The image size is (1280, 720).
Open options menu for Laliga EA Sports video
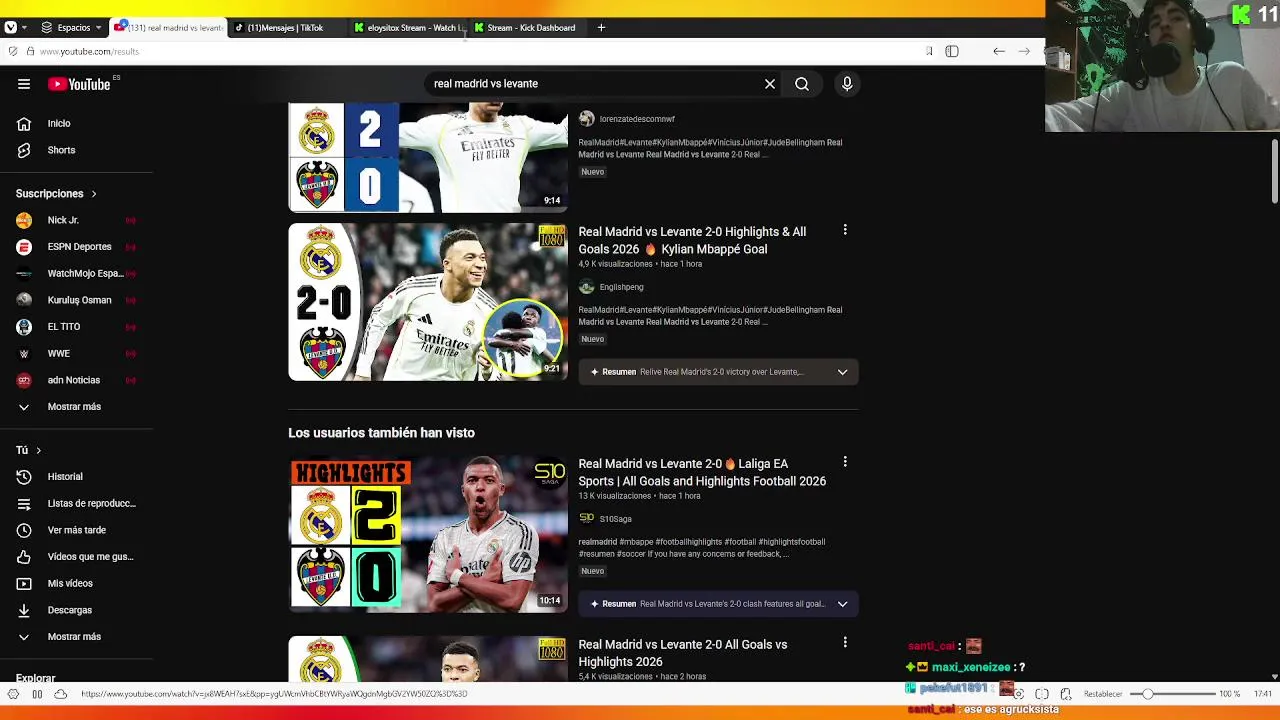[x=845, y=462]
